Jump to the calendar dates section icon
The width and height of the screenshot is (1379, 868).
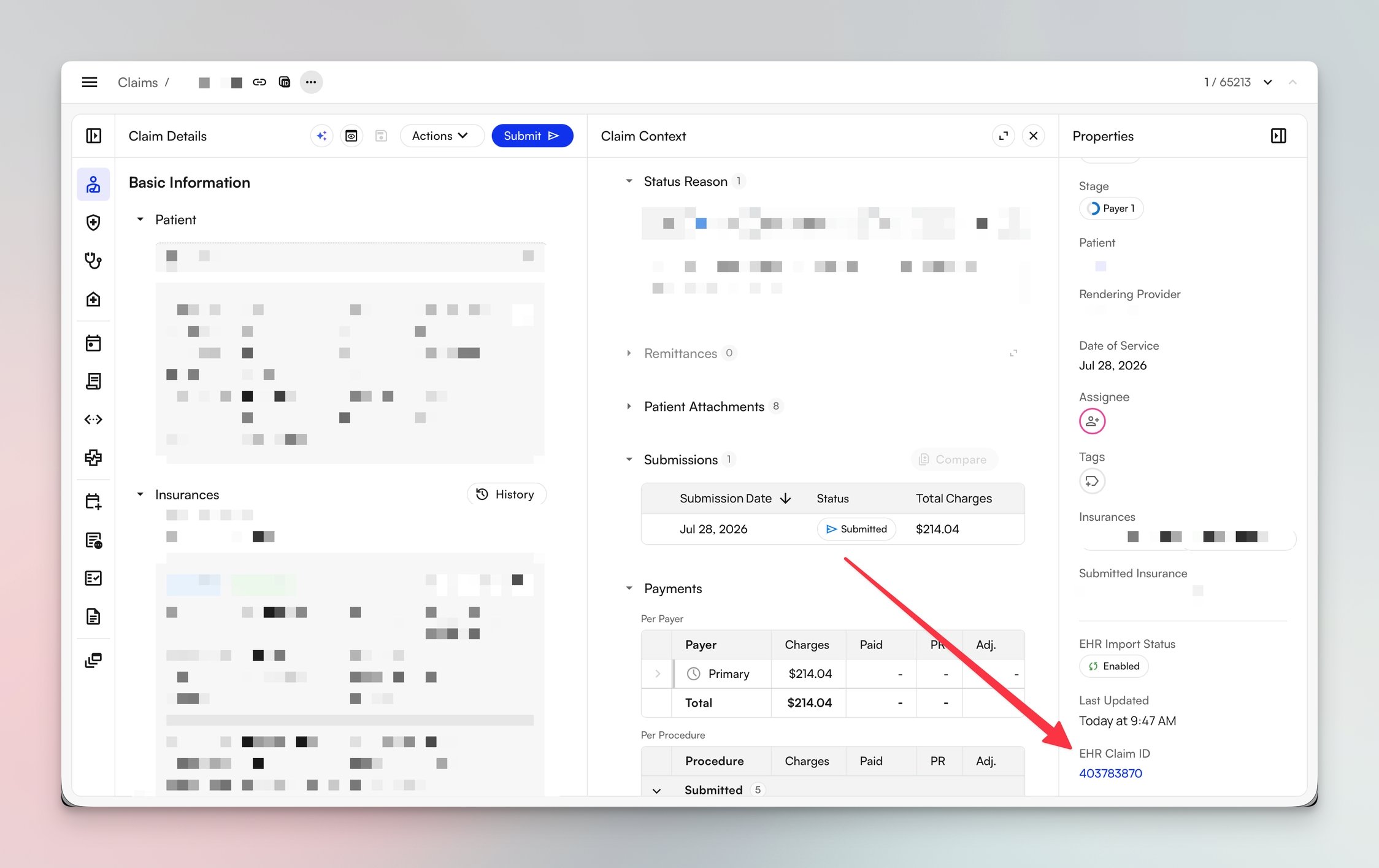(x=93, y=343)
